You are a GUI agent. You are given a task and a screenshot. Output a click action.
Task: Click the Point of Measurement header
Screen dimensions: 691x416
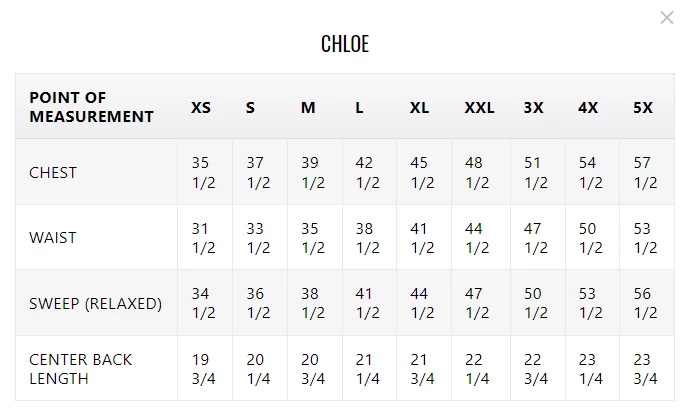91,107
